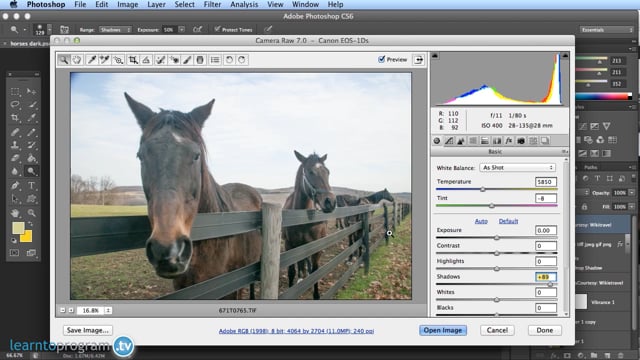Viewport: 640px width, 360px height.
Task: Click the Exposure slider handle
Action: tap(497, 238)
